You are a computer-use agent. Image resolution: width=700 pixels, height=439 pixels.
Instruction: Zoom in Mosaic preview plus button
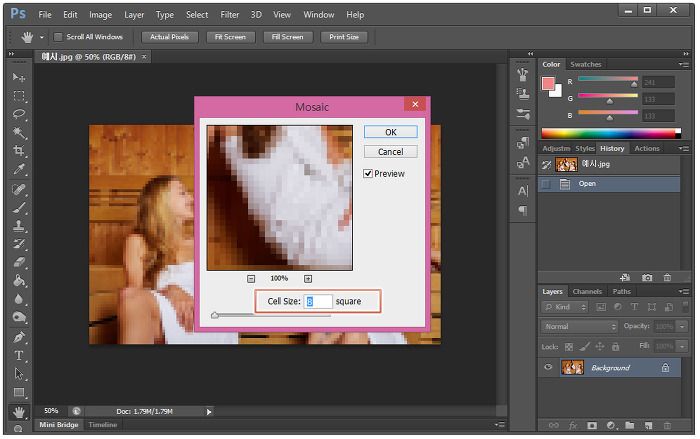pos(308,279)
